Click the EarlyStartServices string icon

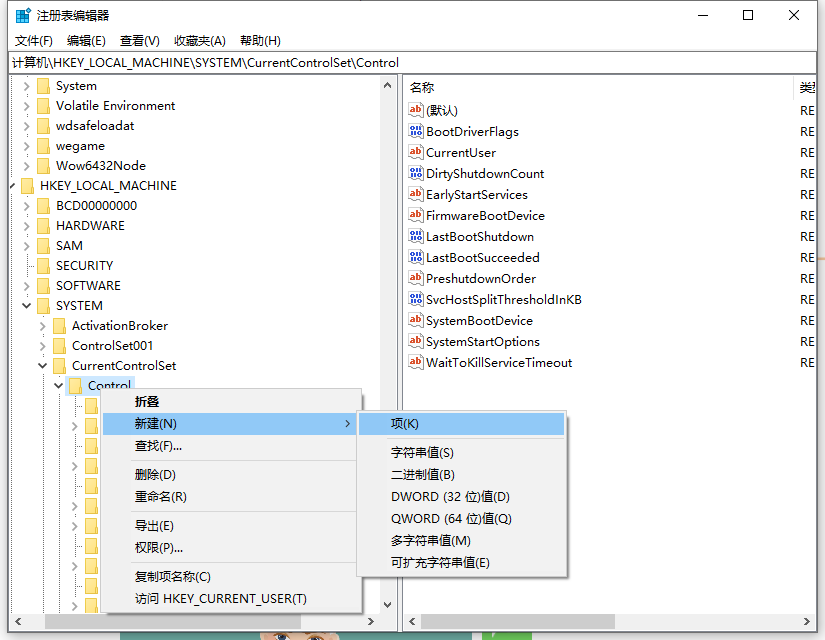[x=416, y=194]
